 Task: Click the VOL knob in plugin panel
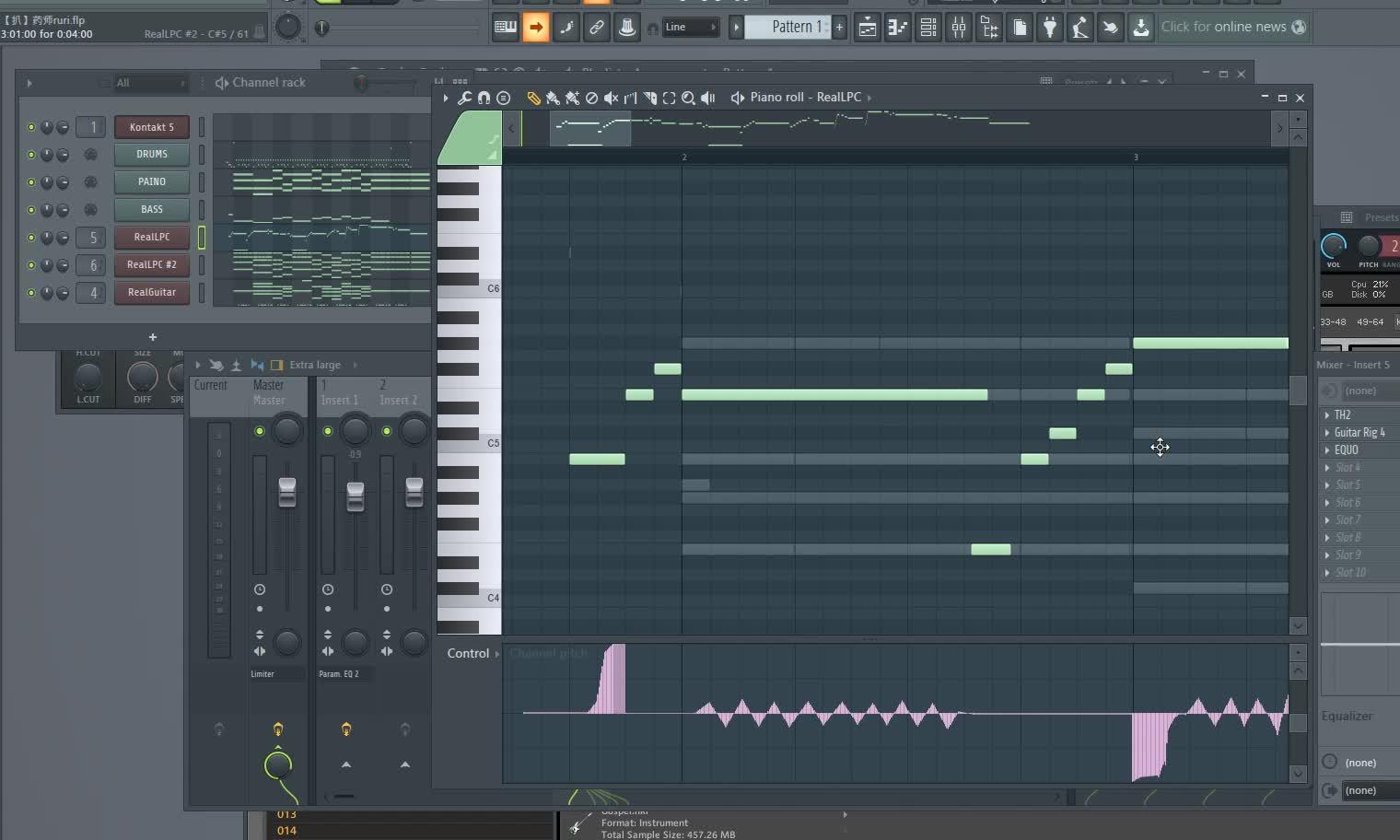coord(1334,246)
